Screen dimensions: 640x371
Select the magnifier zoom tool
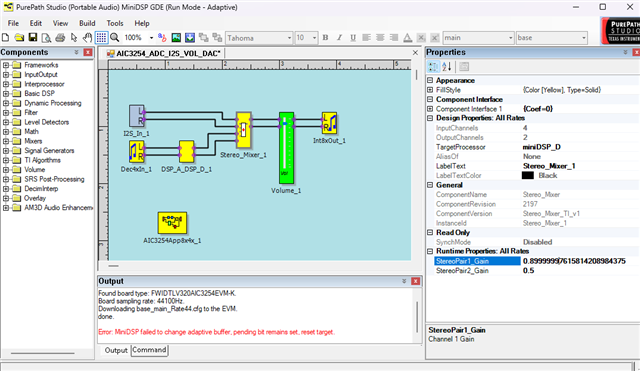coord(115,38)
